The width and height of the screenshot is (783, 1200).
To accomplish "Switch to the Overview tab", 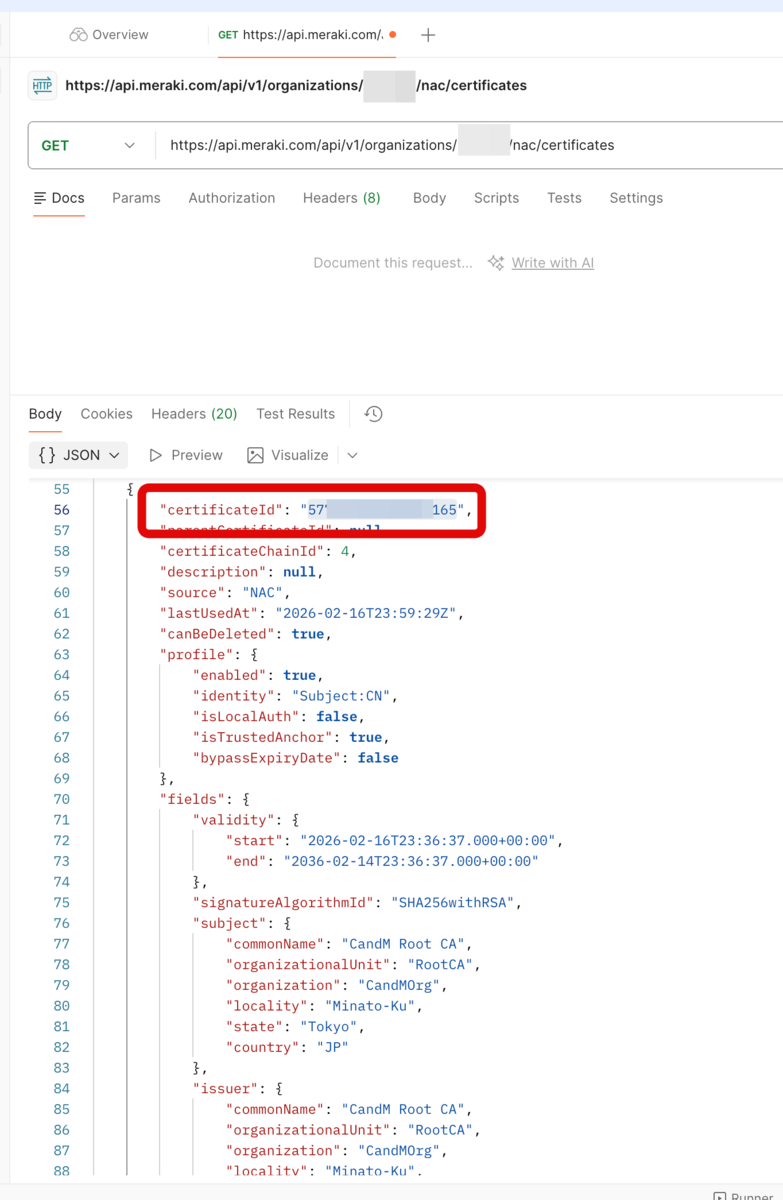I will pos(109,35).
